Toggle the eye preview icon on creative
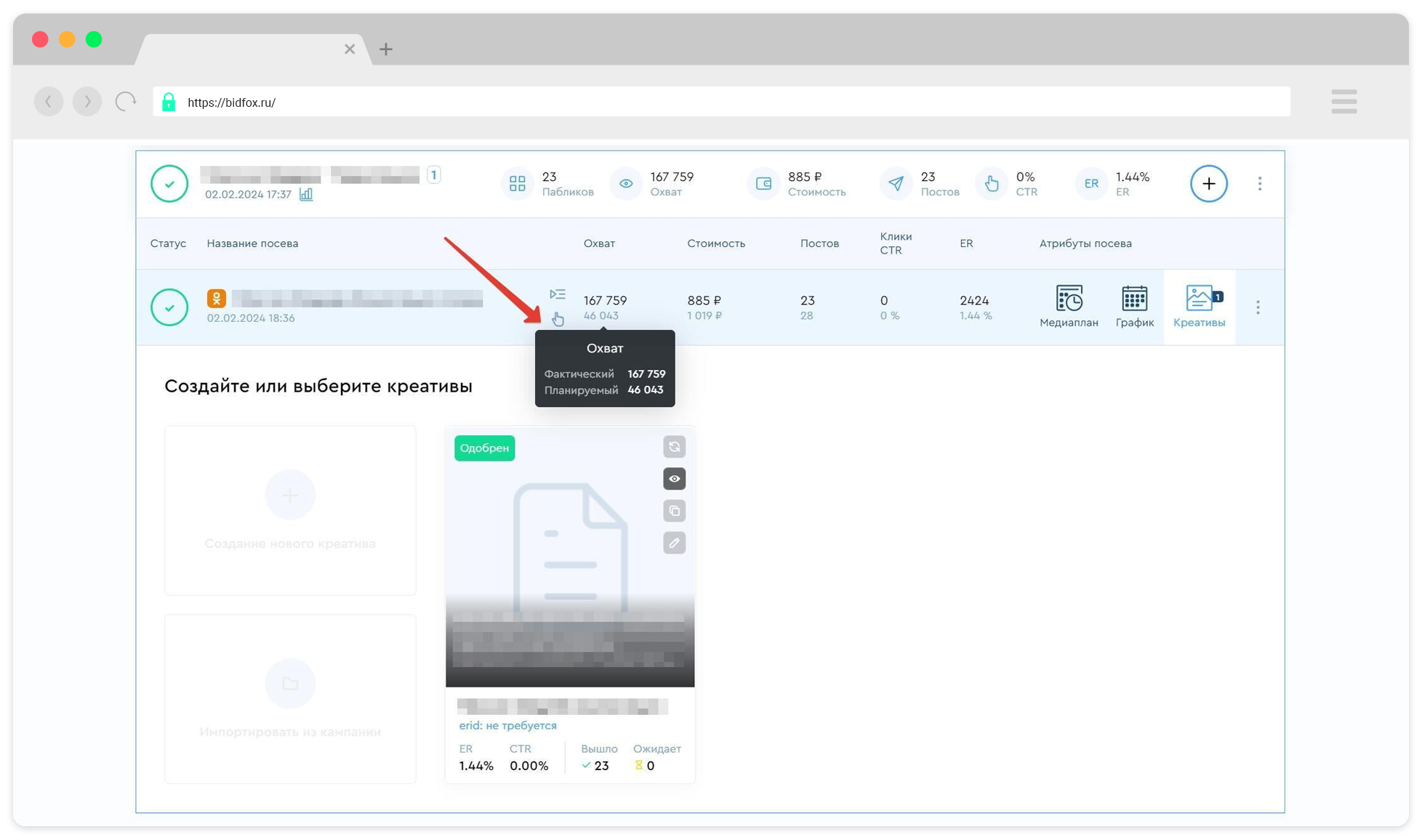 click(x=674, y=479)
